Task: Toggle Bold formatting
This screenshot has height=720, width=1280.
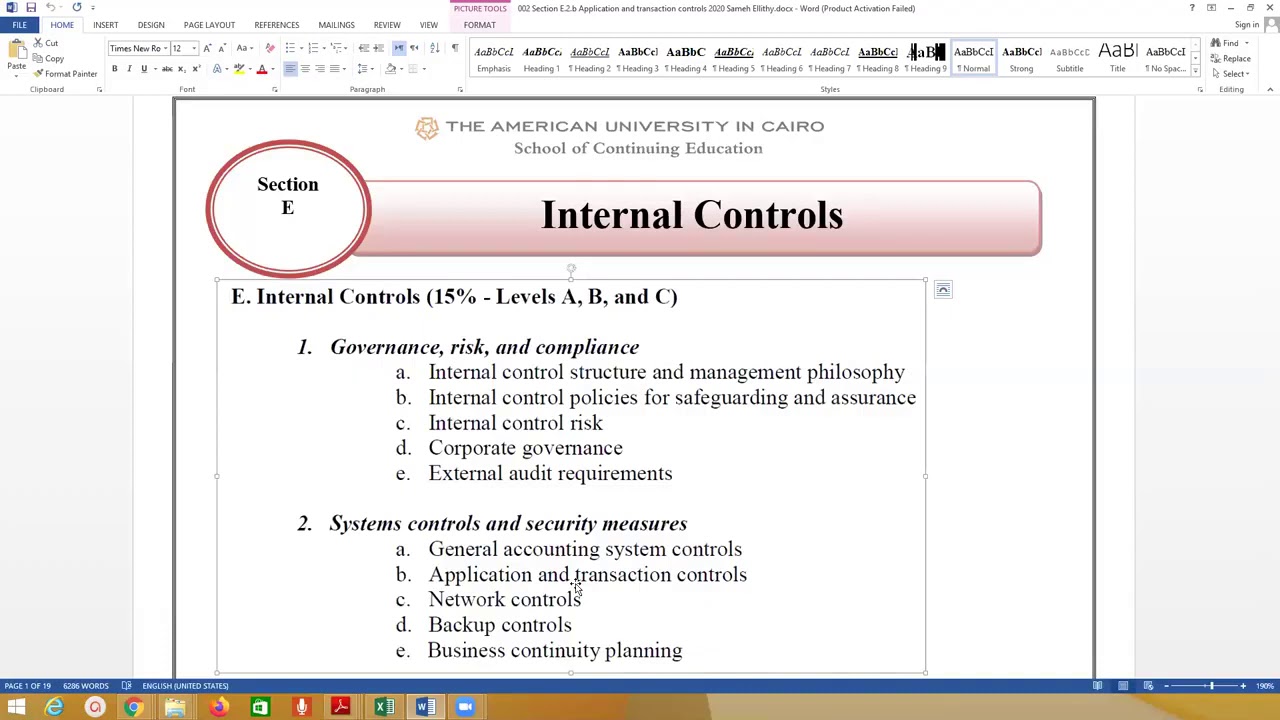Action: coord(114,69)
